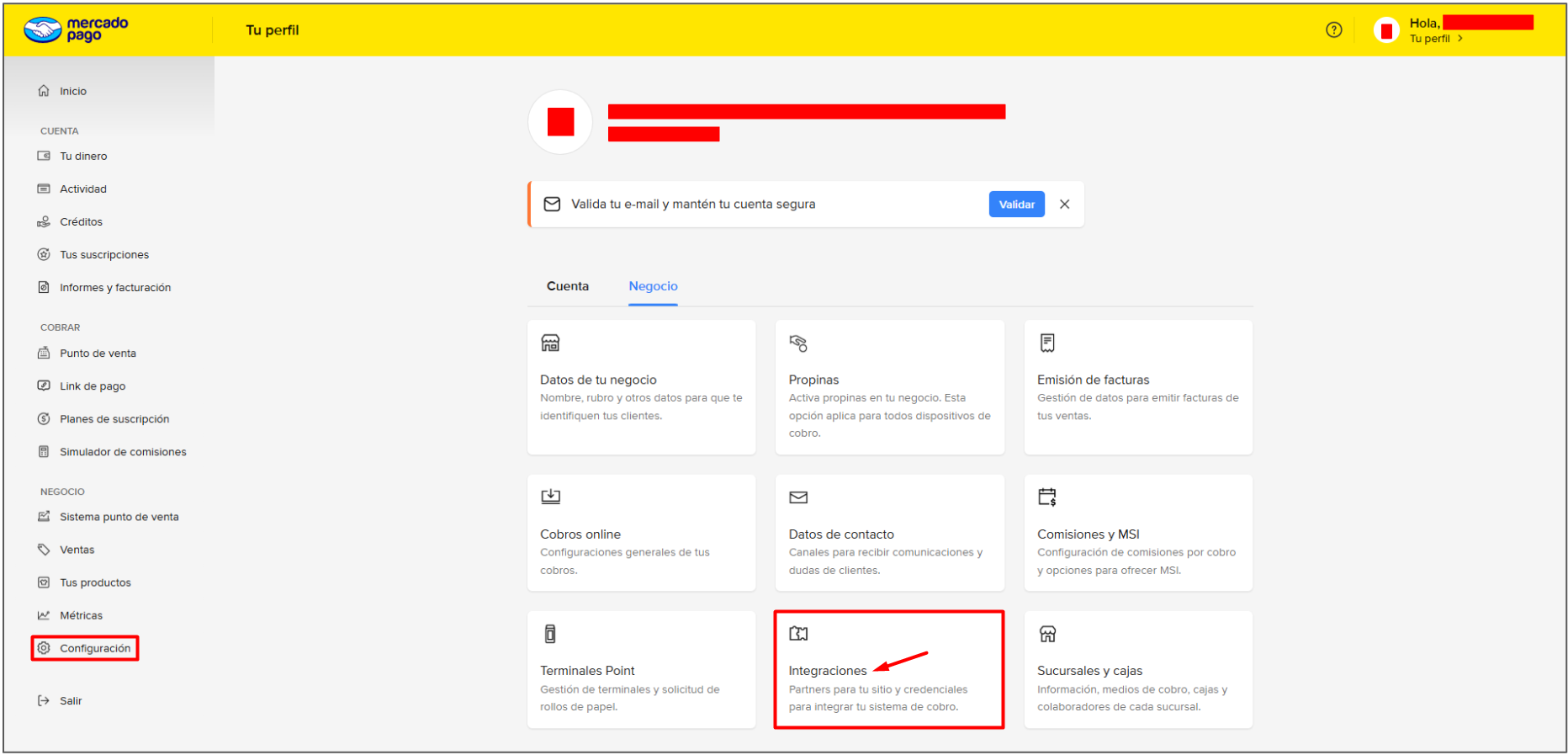Click the Link de pago icon
The width and height of the screenshot is (1568, 755).
[x=44, y=385]
